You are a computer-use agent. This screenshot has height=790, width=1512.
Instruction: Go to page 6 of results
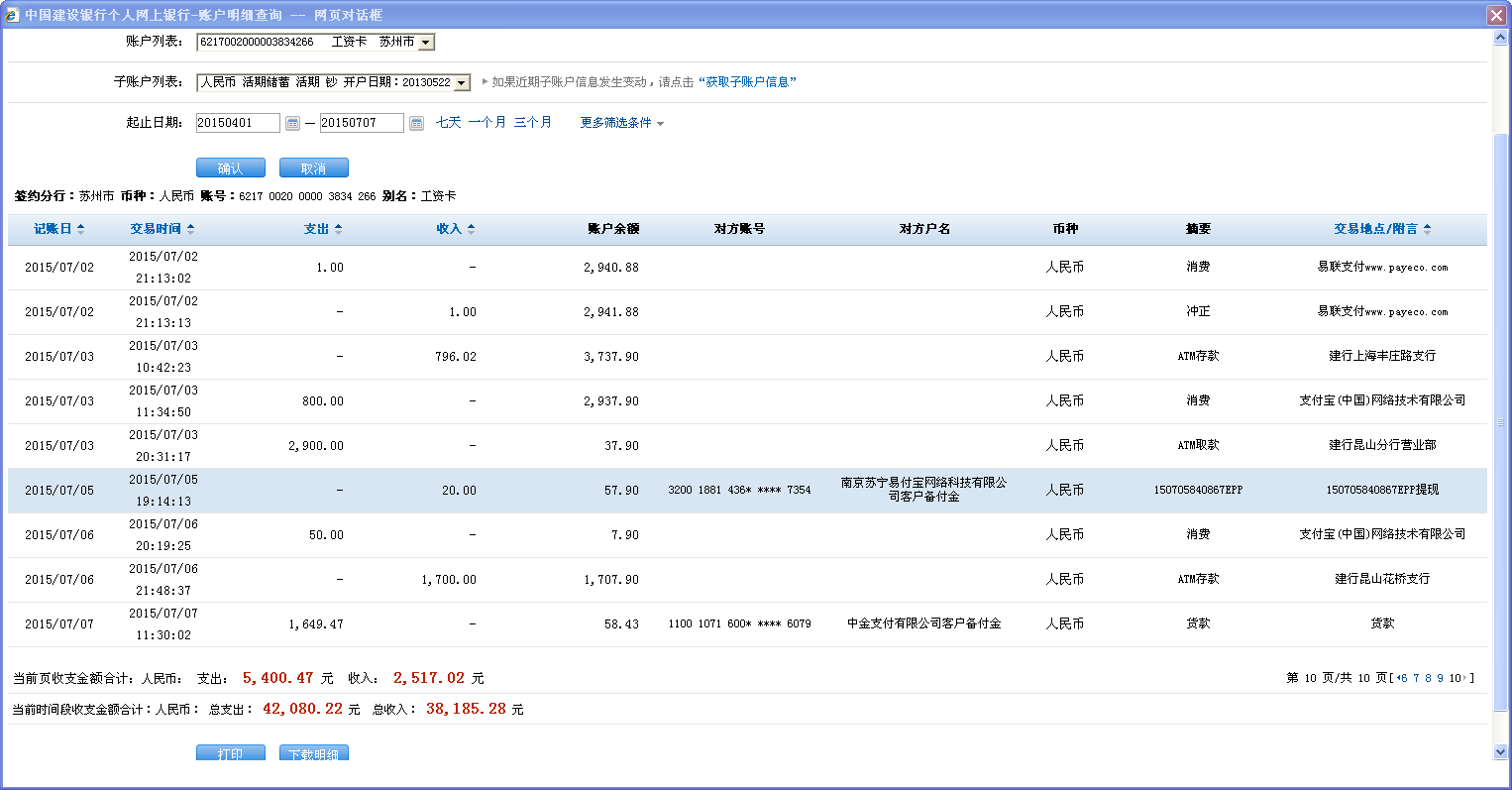[x=1404, y=678]
